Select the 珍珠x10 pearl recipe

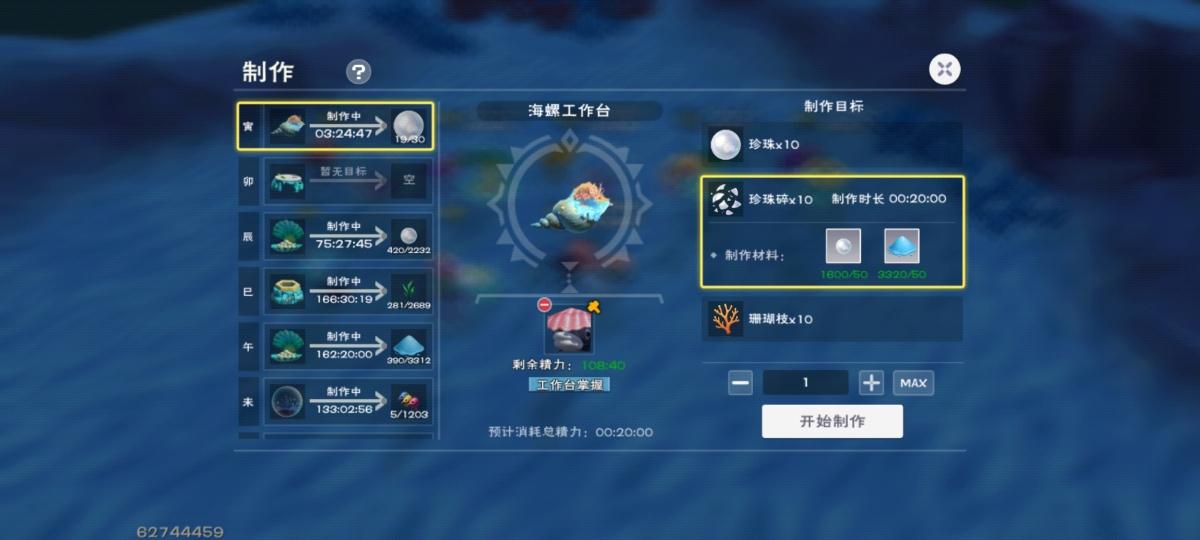pos(832,145)
